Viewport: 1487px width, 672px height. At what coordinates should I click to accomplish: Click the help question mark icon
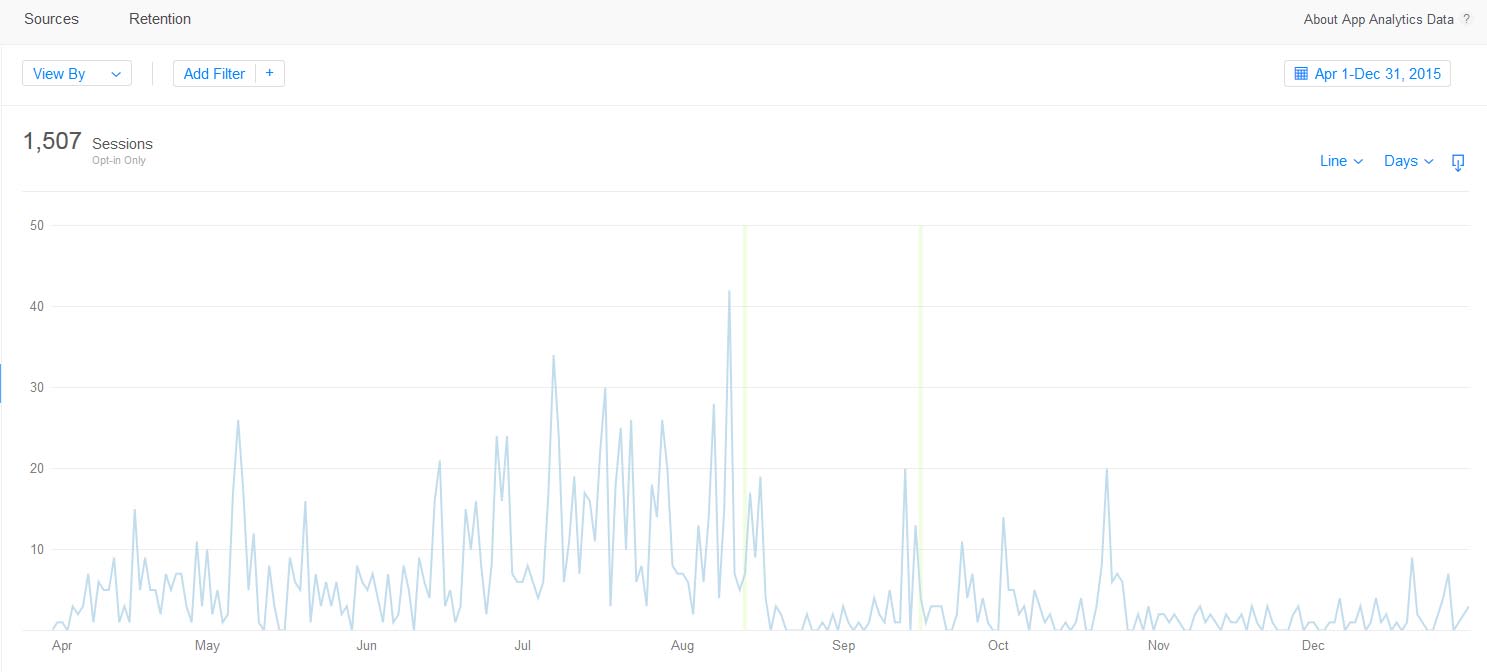(1467, 19)
